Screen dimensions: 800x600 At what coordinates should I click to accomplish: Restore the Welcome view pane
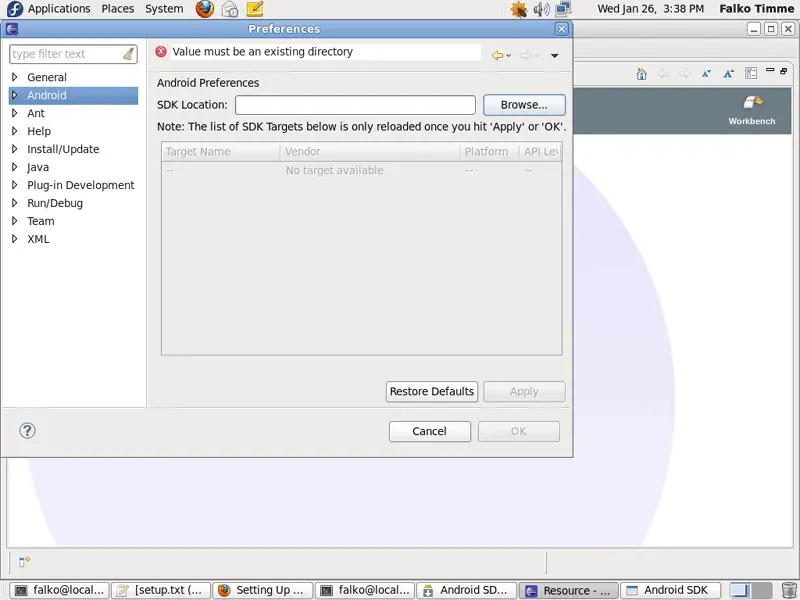pos(784,71)
